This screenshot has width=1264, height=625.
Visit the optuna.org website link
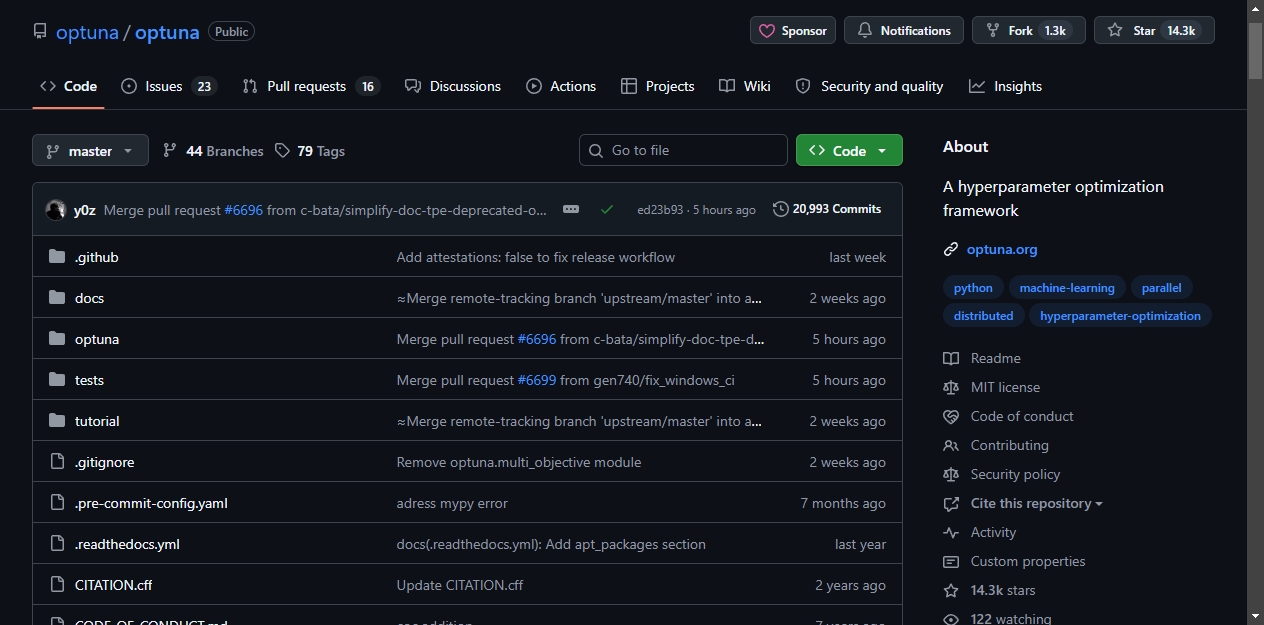pyautogui.click(x=1002, y=250)
